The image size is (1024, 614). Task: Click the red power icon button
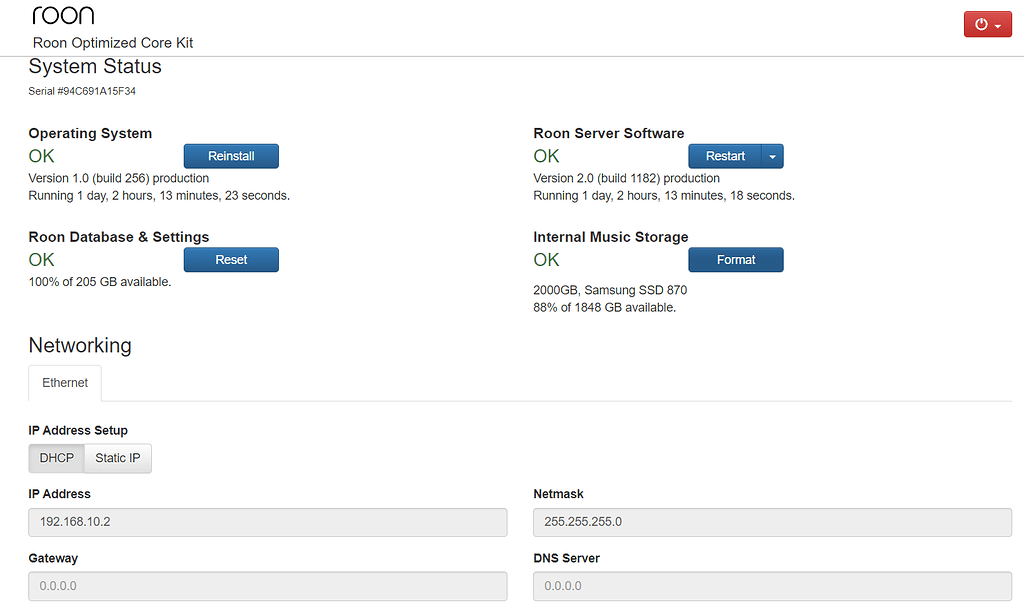981,23
